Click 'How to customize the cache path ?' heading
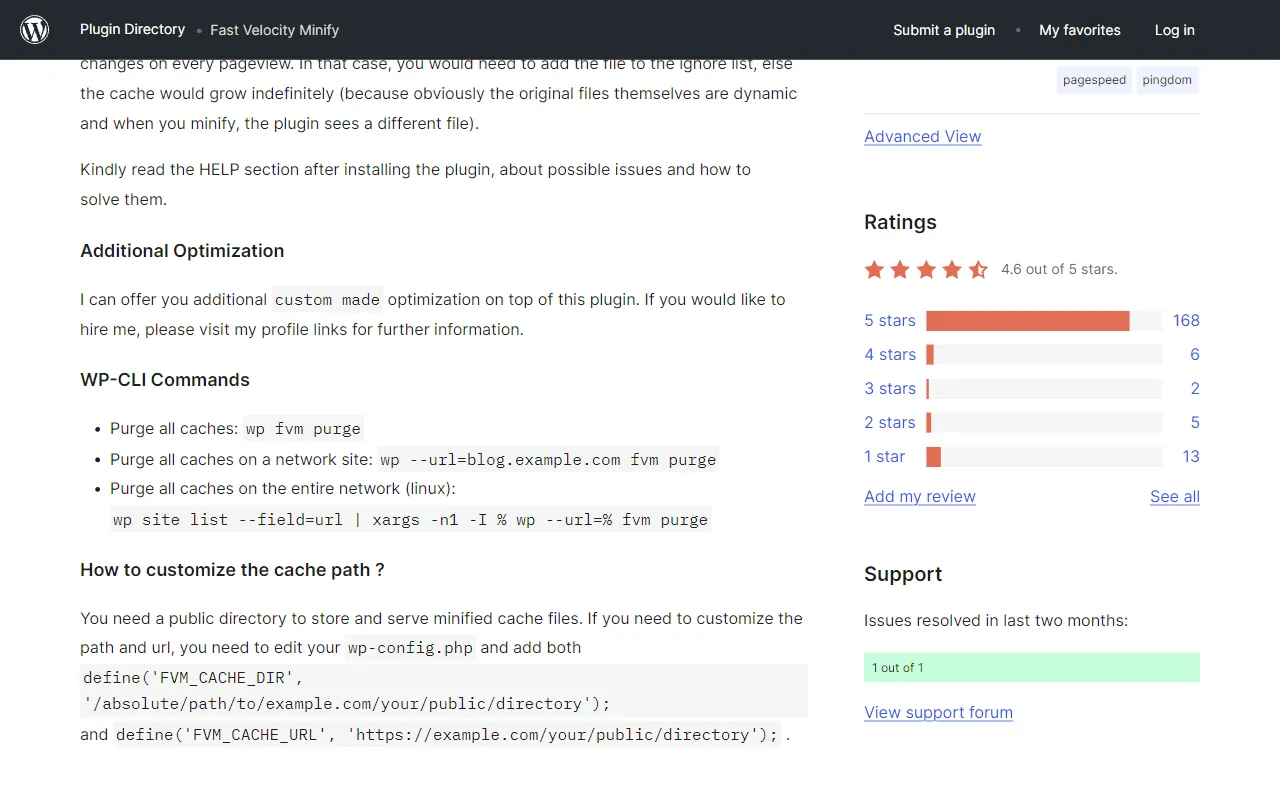The height and width of the screenshot is (800, 1280). (x=232, y=570)
